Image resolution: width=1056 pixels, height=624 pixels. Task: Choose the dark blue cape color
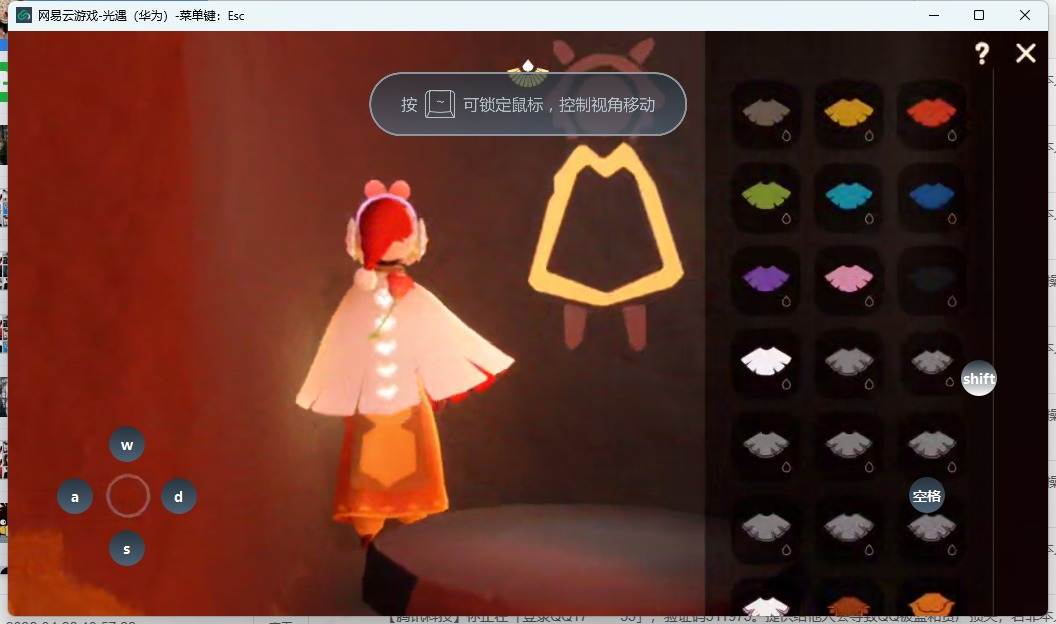(931, 197)
